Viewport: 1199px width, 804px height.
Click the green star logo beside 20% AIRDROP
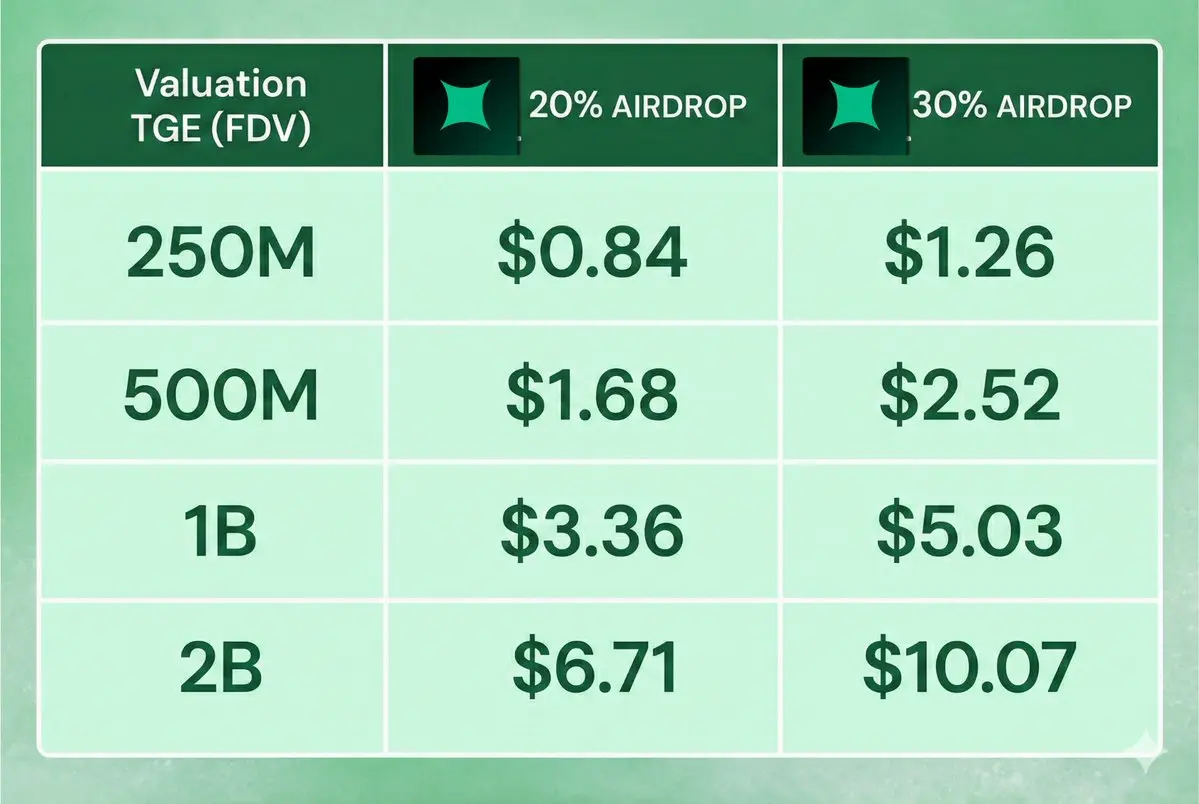tap(466, 106)
